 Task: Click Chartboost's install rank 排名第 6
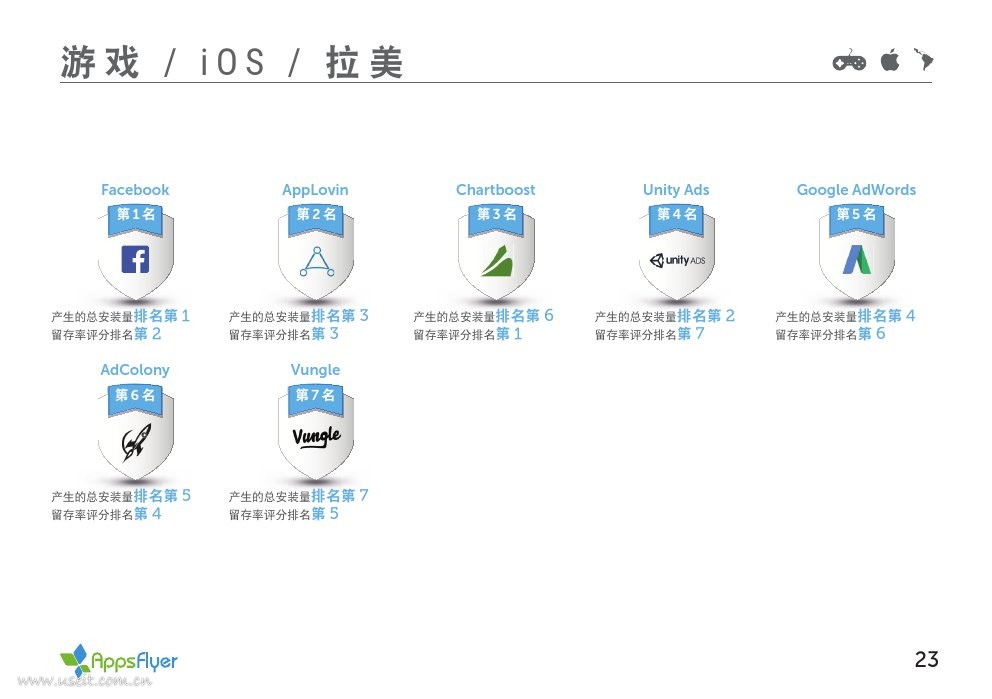tap(524, 315)
